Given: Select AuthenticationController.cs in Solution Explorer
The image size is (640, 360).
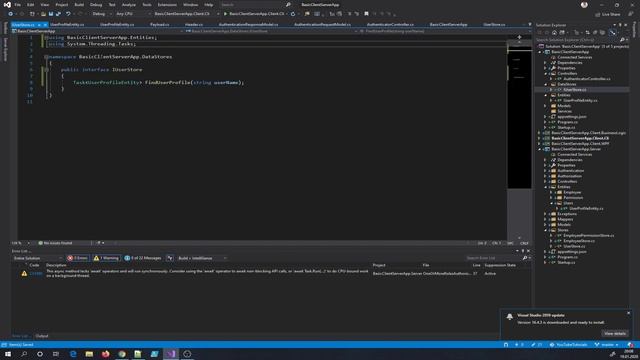Looking at the screenshot, I should pos(587,79).
